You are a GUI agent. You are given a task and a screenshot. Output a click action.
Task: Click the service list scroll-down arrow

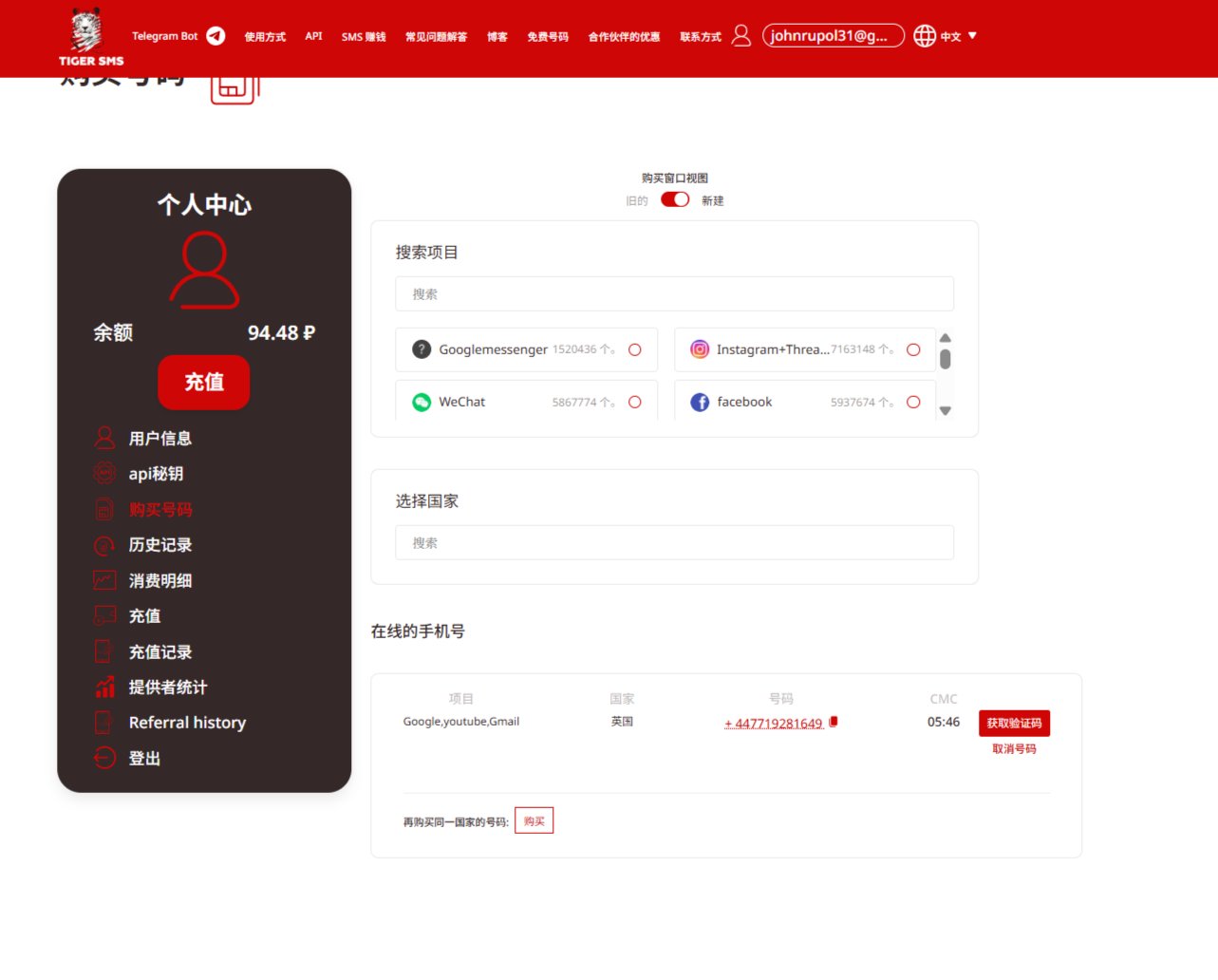[x=946, y=411]
